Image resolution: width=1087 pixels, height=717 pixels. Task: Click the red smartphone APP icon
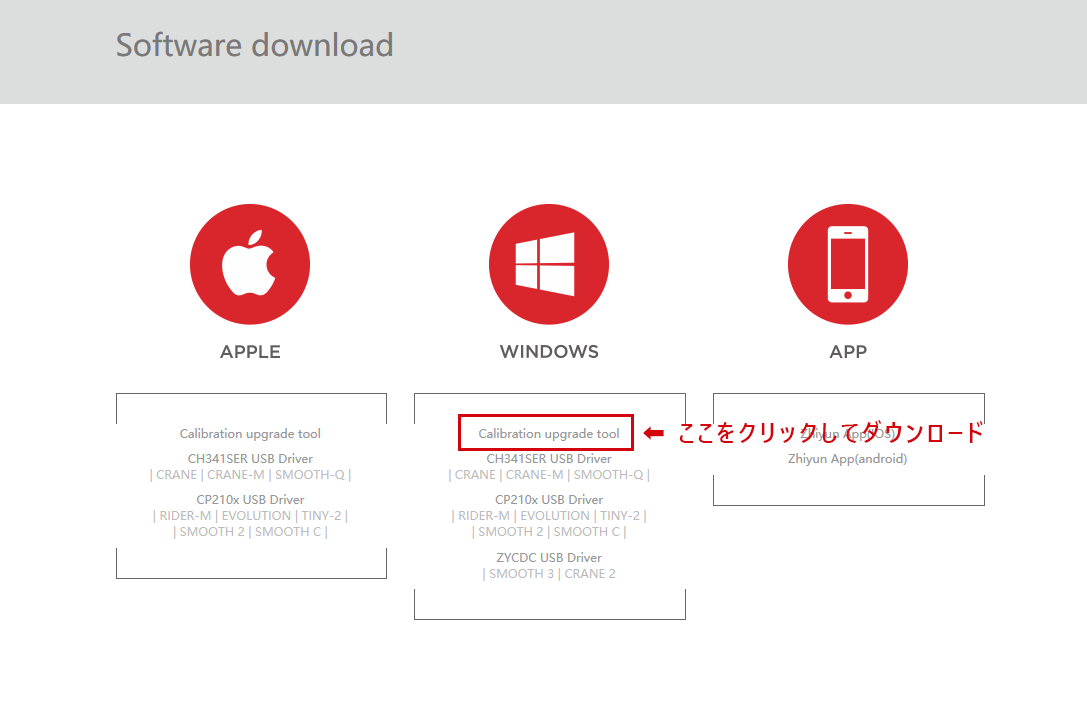point(847,265)
